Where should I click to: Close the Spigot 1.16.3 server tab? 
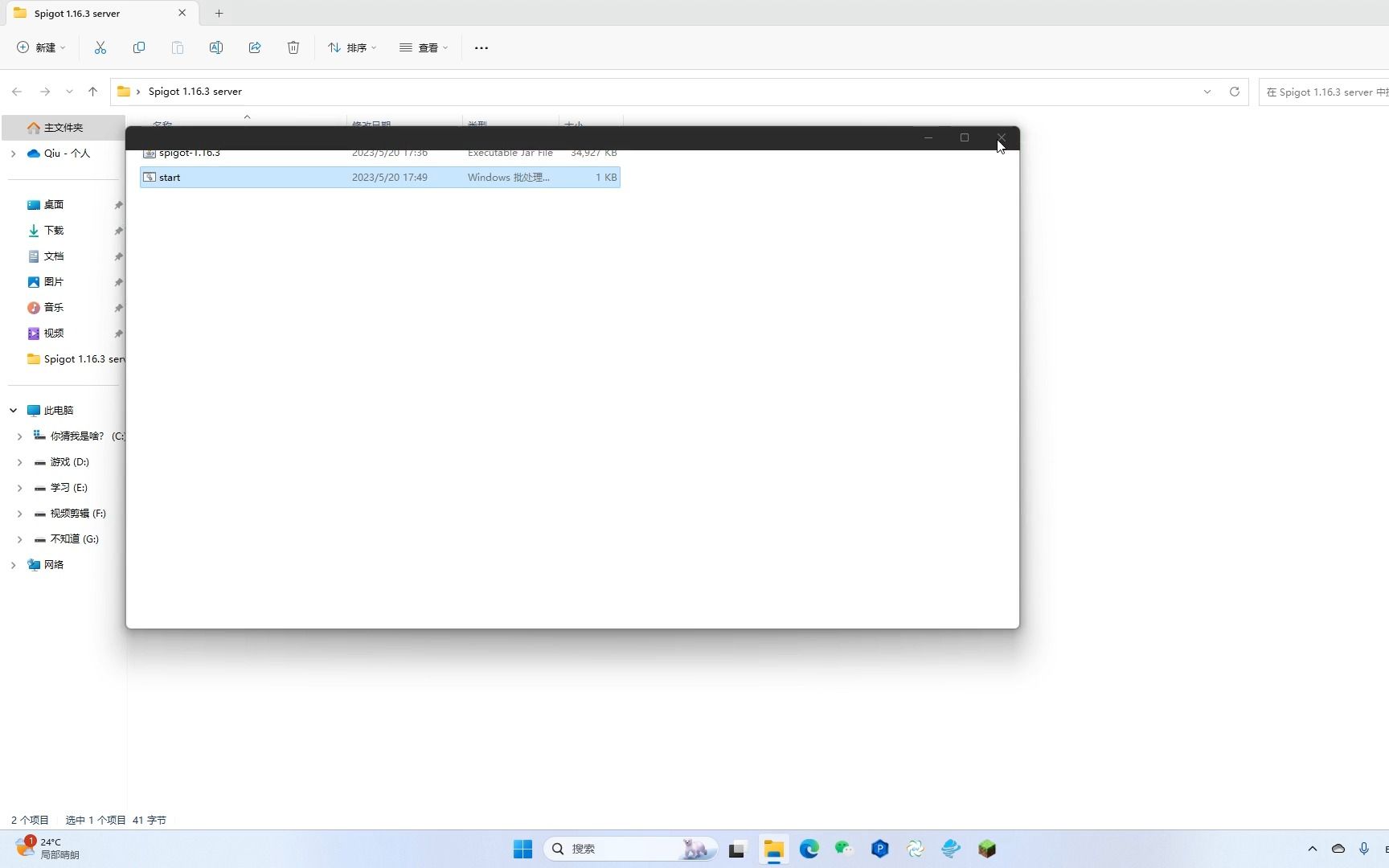click(x=182, y=13)
